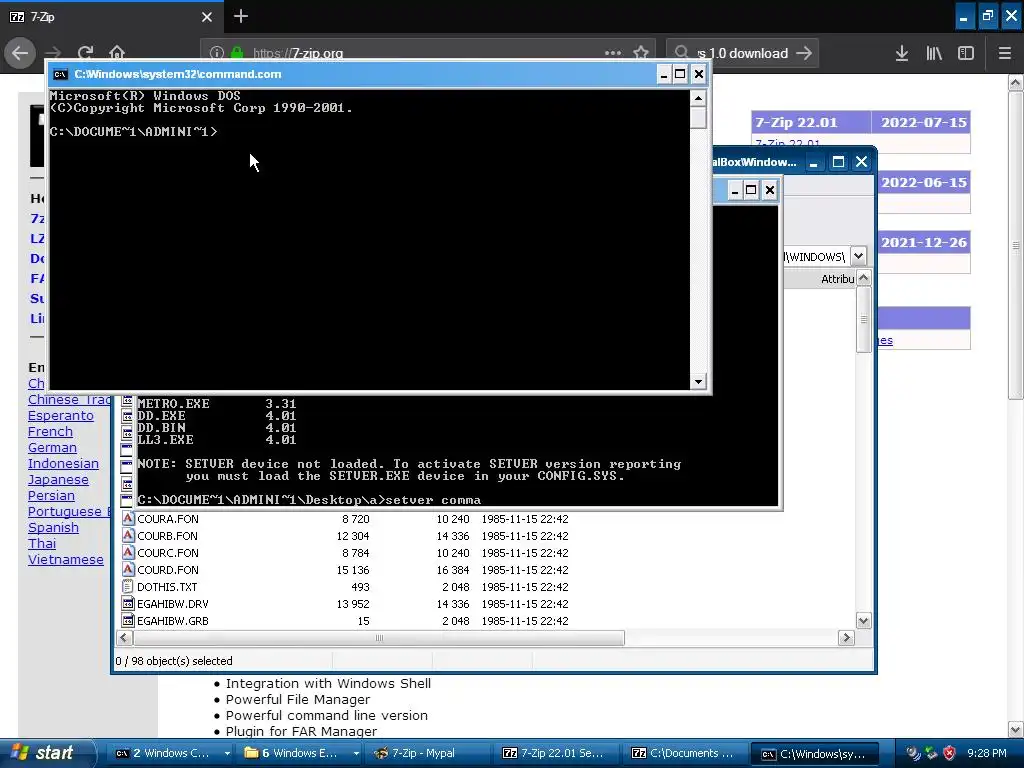Switch to 7-Zip 22.01 Setup taskbar button

point(558,754)
